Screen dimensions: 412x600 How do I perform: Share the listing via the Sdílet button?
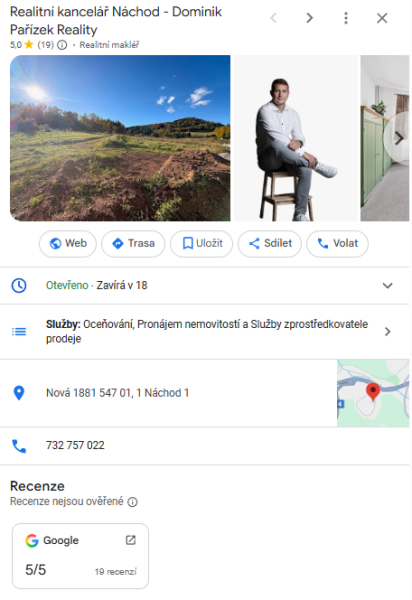(x=270, y=243)
